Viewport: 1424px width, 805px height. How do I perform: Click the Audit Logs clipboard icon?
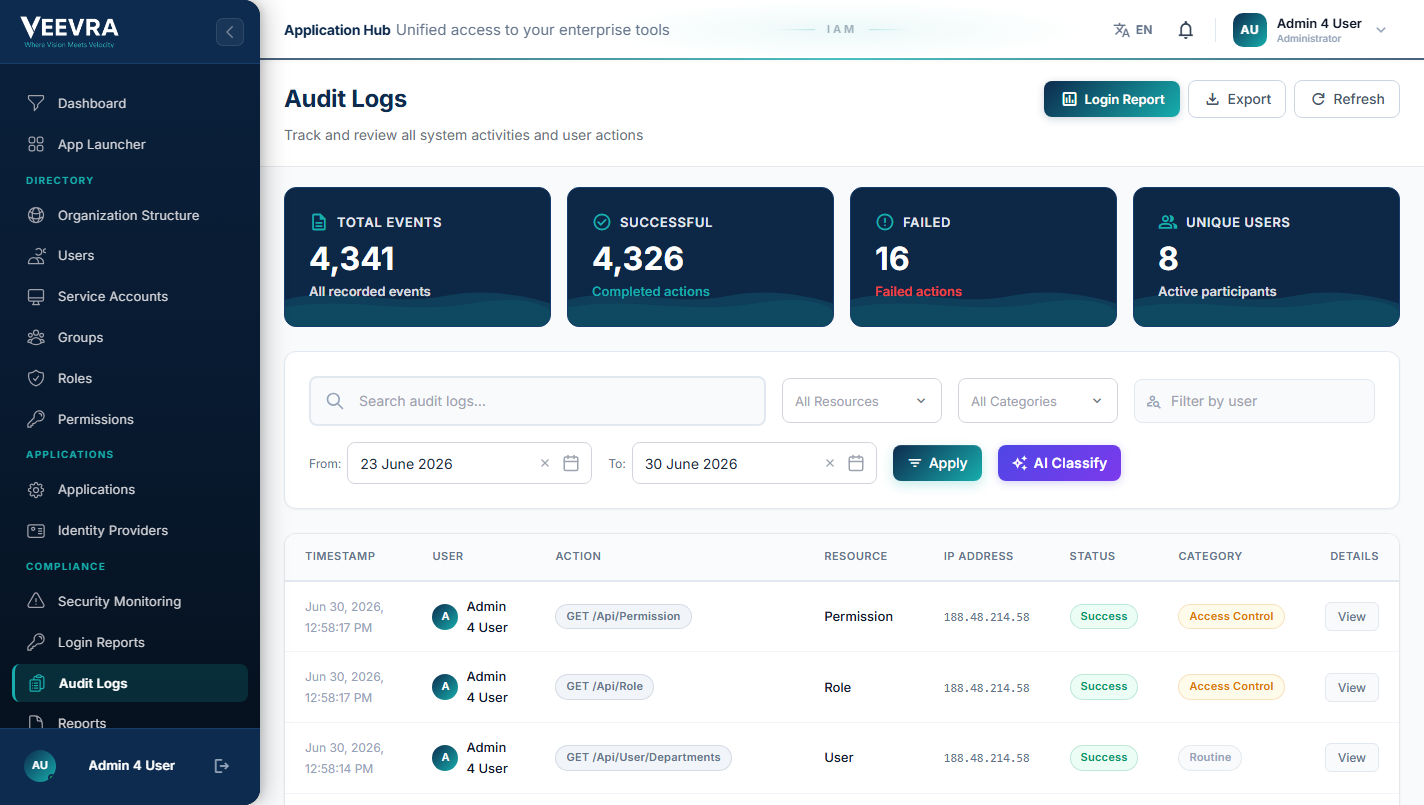tap(37, 683)
